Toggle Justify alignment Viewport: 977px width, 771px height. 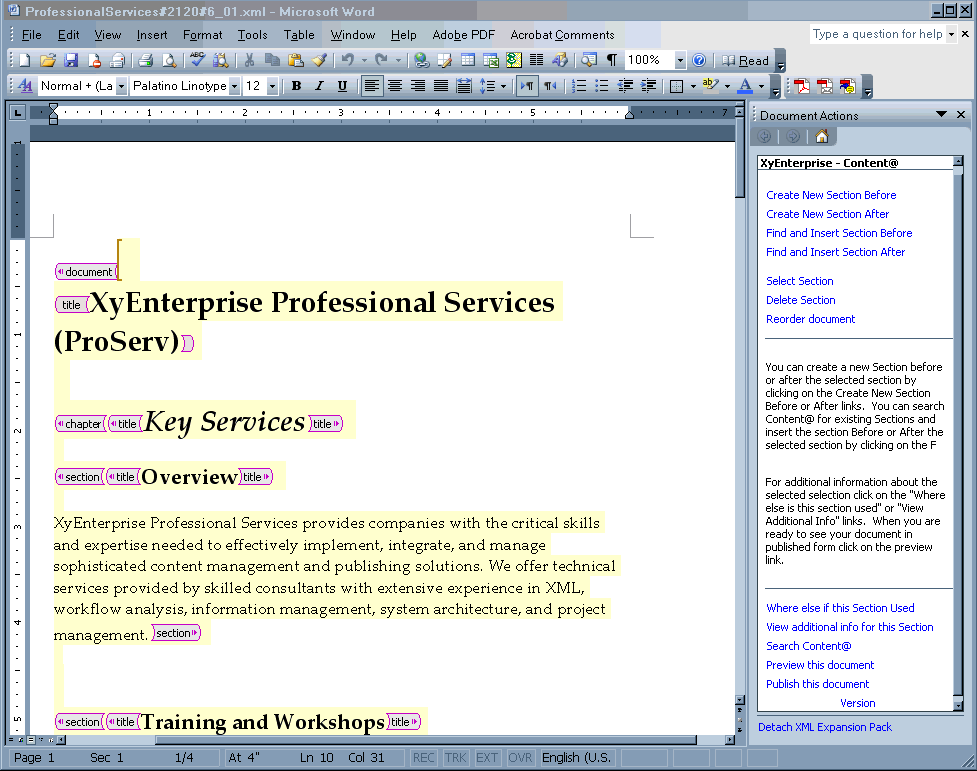coord(441,86)
